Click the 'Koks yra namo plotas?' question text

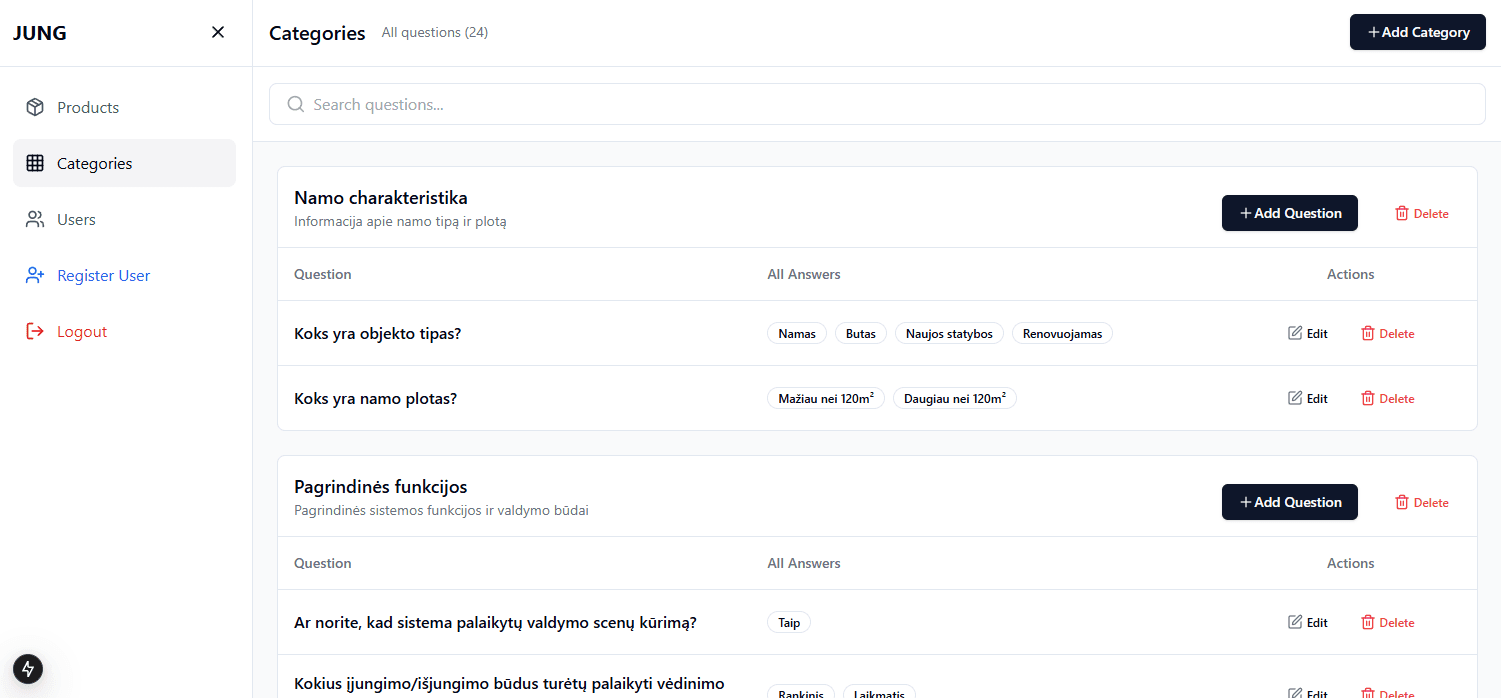tap(376, 398)
